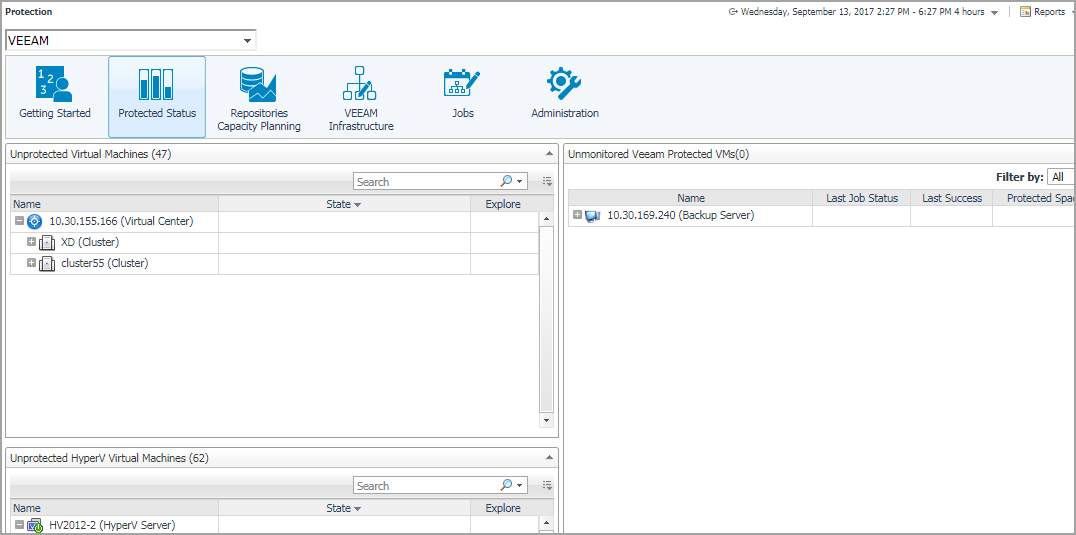This screenshot has height=535, width=1076.
Task: Click Explore column header in Unprotected Virtual Machines
Action: (503, 204)
